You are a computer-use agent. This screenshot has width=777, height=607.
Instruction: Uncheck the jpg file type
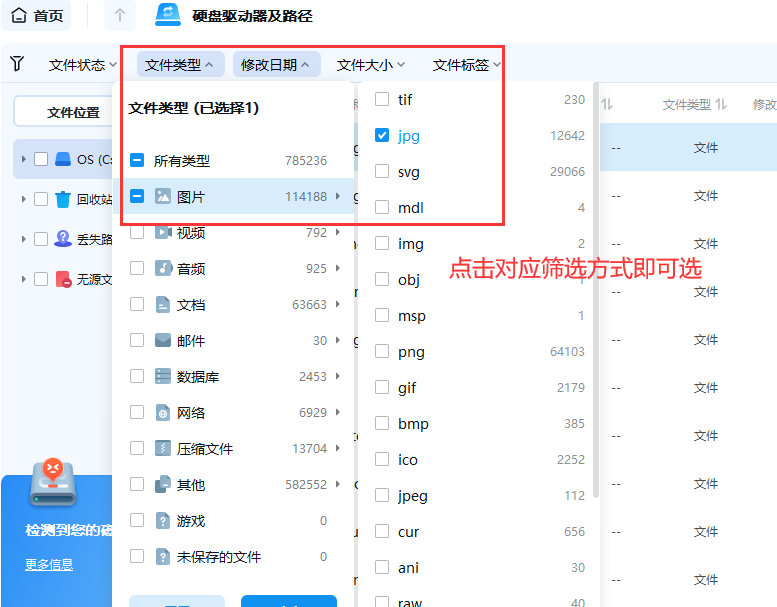(382, 135)
